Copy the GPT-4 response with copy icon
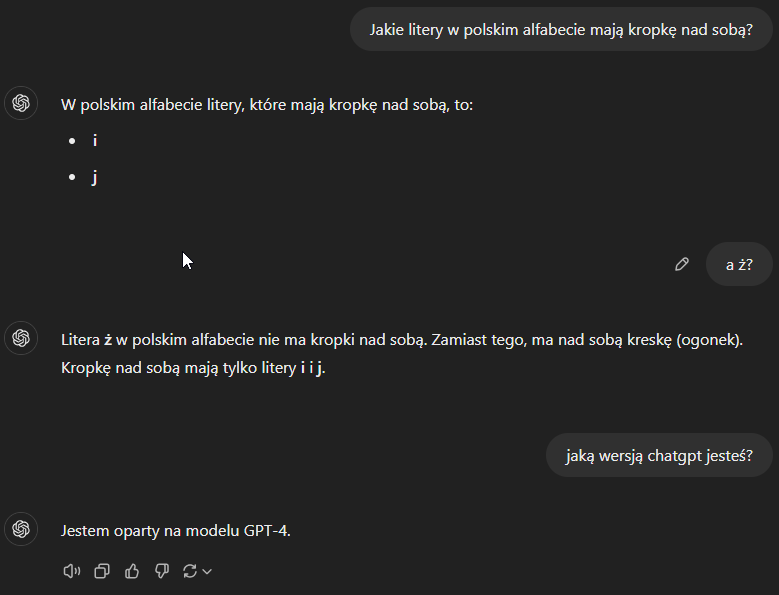 (102, 571)
